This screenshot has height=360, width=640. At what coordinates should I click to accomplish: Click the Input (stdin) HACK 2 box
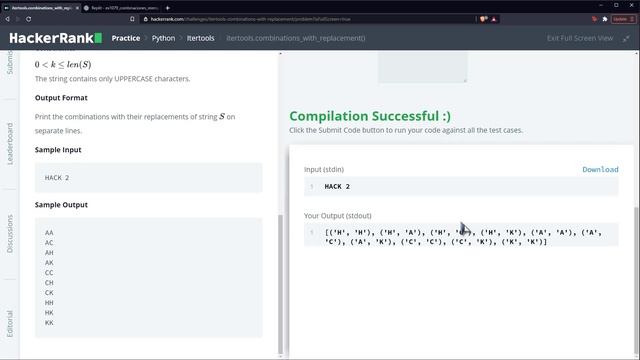[461, 187]
